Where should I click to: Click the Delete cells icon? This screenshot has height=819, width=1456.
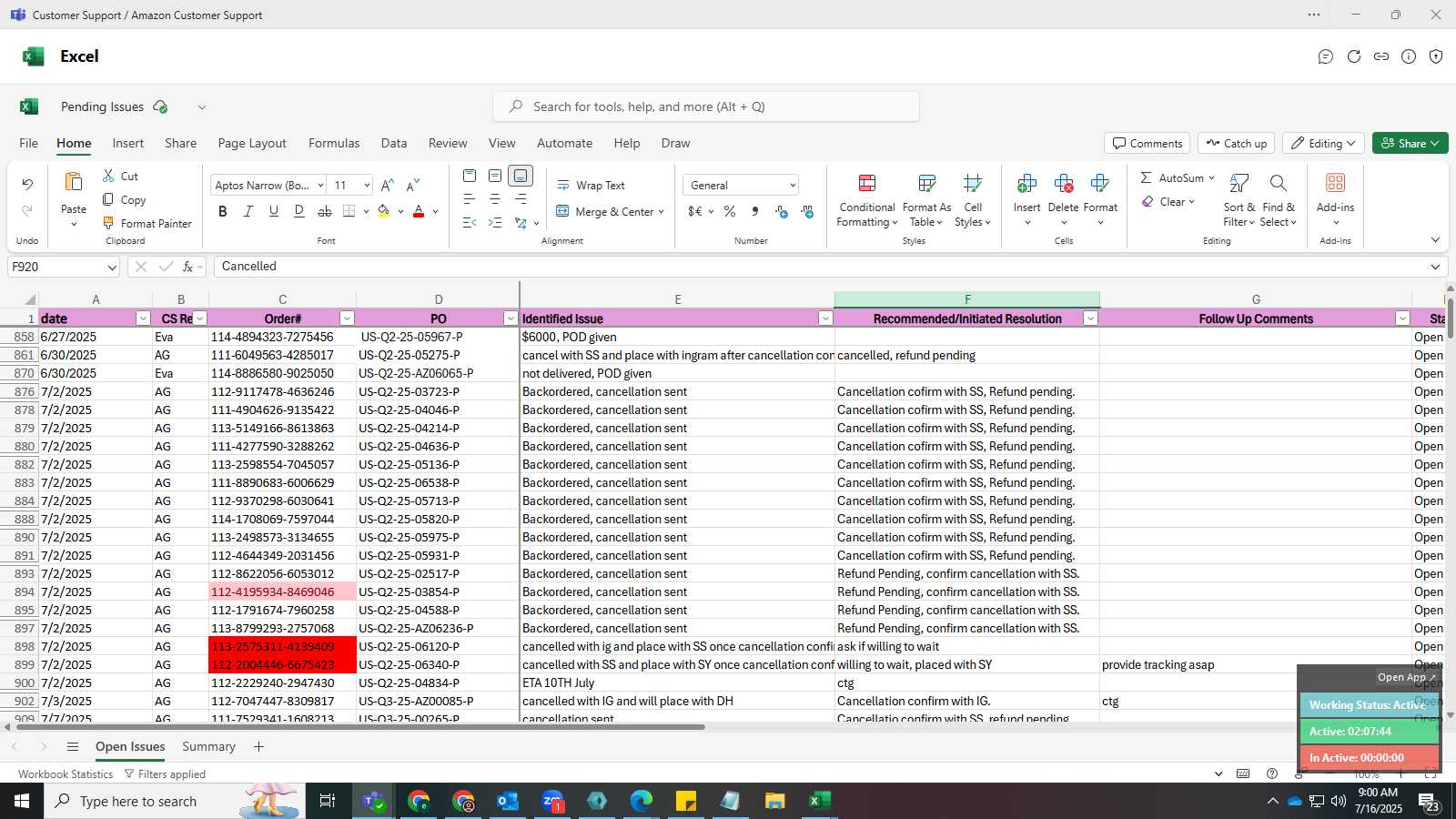click(x=1063, y=184)
